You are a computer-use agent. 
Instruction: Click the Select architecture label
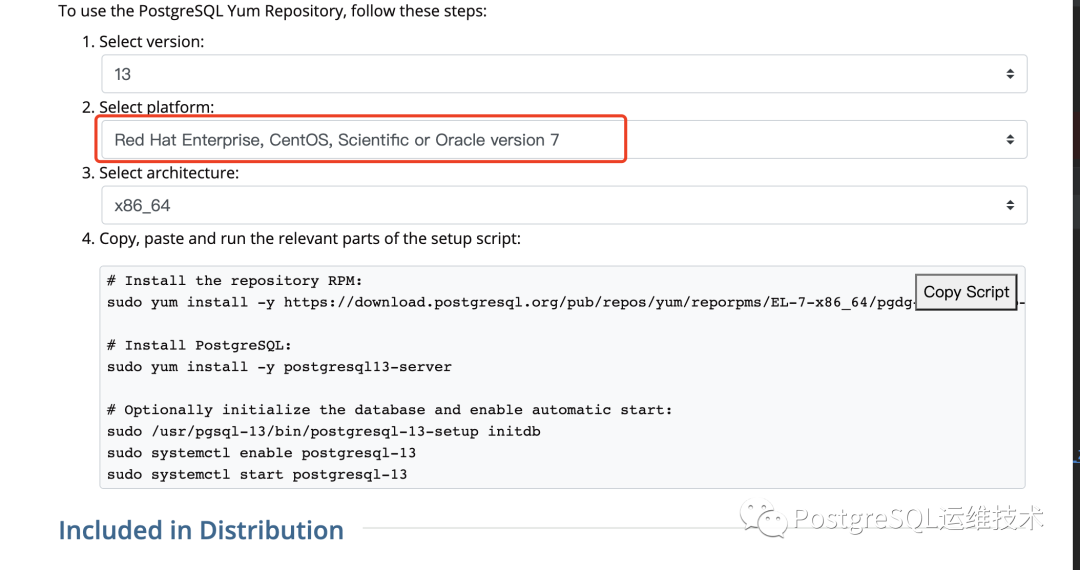(169, 173)
